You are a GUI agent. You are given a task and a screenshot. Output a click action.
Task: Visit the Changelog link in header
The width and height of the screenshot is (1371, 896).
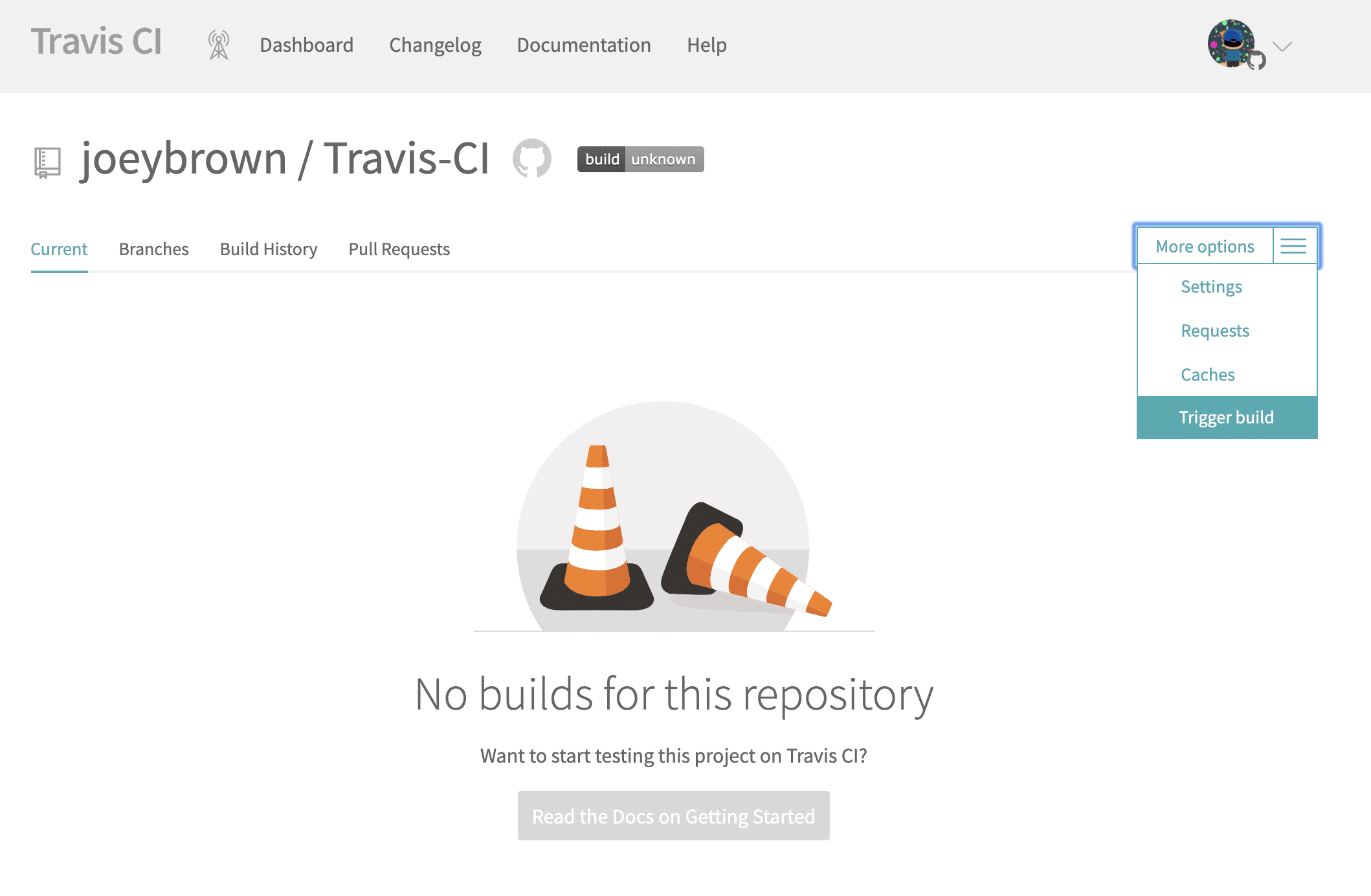(x=435, y=45)
